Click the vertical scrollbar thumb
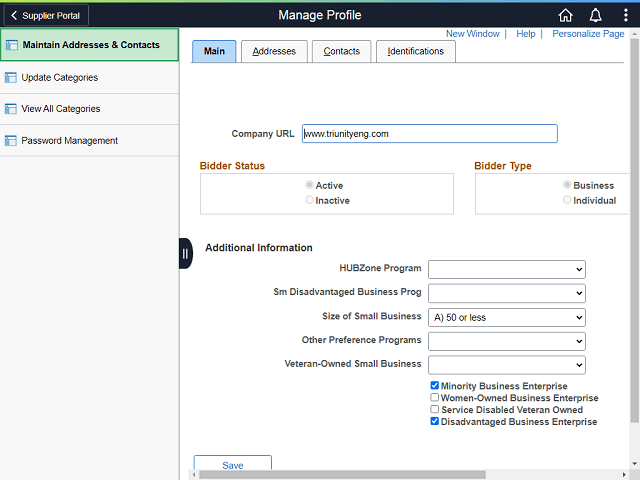Screen dimensions: 640x480 634,229
